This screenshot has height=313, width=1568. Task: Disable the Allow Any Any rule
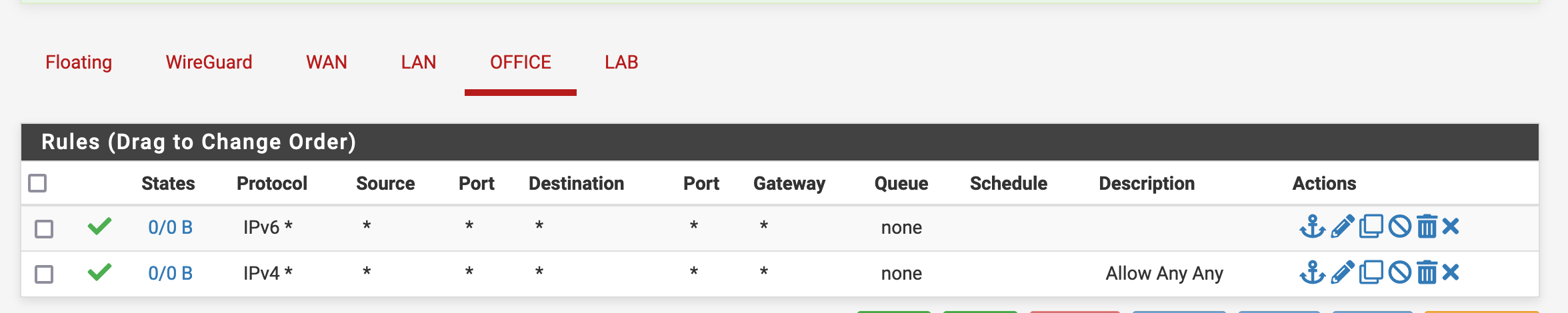(1399, 272)
